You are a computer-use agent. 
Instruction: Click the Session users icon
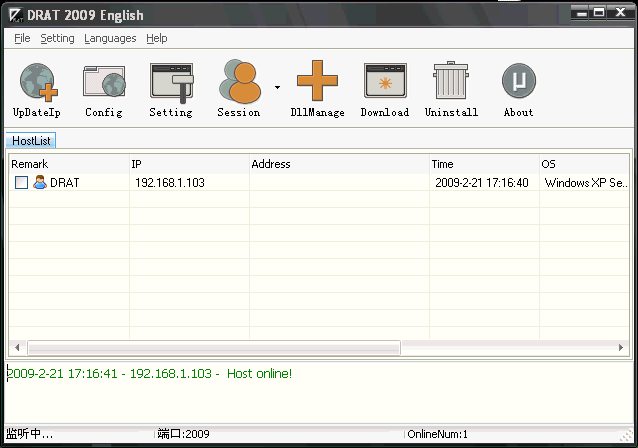(x=239, y=82)
